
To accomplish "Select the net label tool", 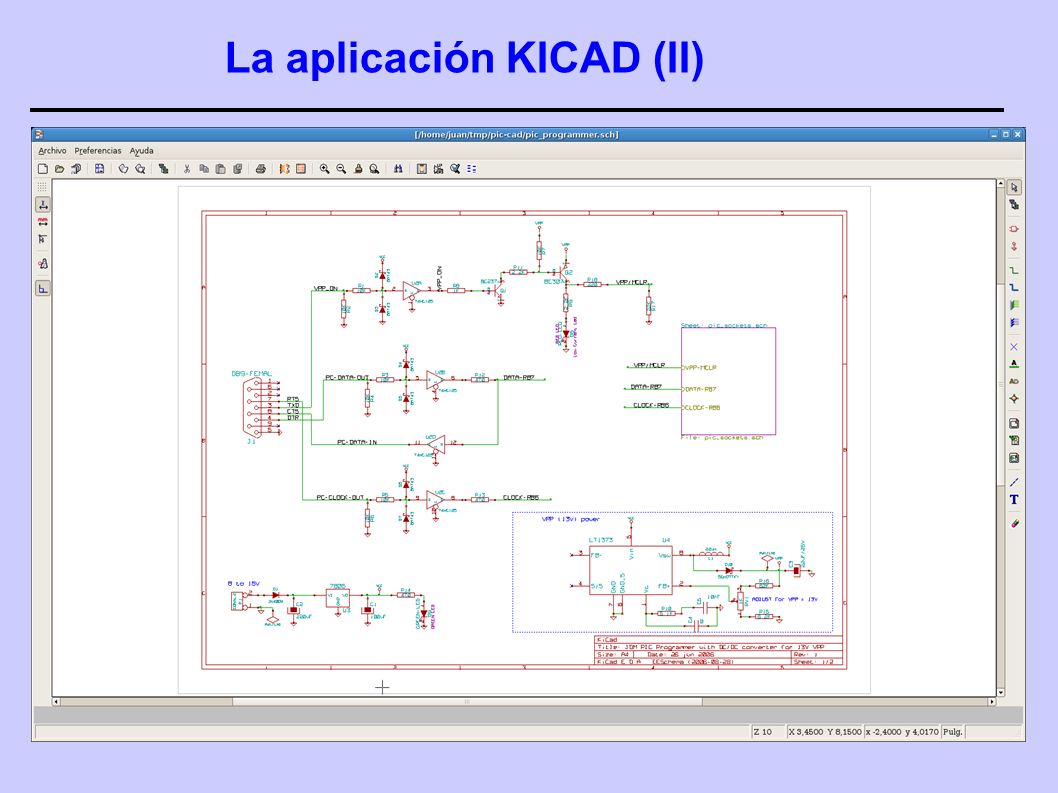I will point(1013,364).
